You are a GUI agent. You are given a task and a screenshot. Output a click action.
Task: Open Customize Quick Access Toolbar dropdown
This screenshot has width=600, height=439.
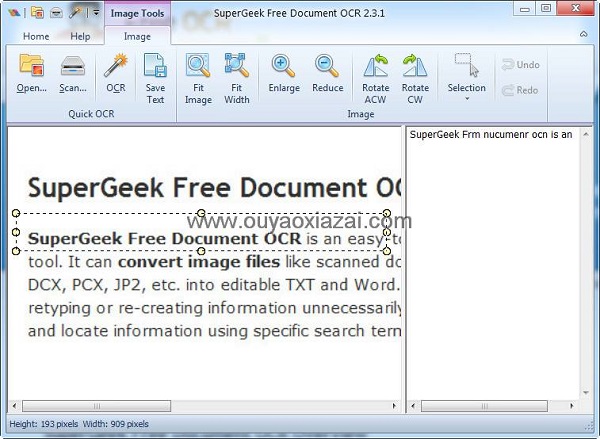tap(96, 13)
